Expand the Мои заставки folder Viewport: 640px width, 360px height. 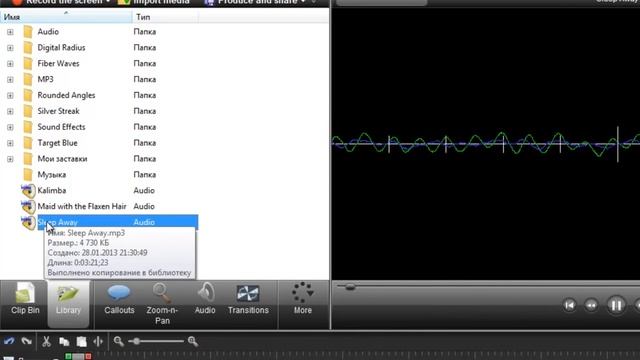[10, 159]
